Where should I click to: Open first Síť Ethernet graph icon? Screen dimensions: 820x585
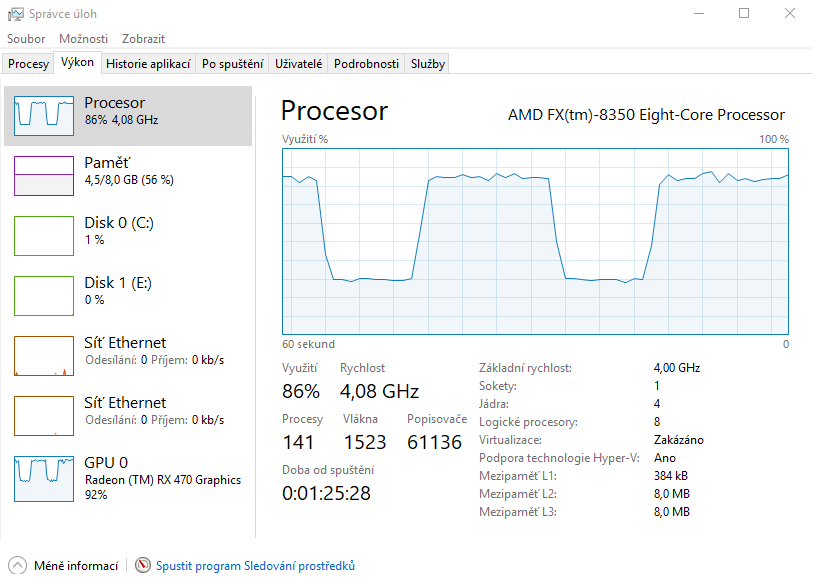pyautogui.click(x=44, y=356)
